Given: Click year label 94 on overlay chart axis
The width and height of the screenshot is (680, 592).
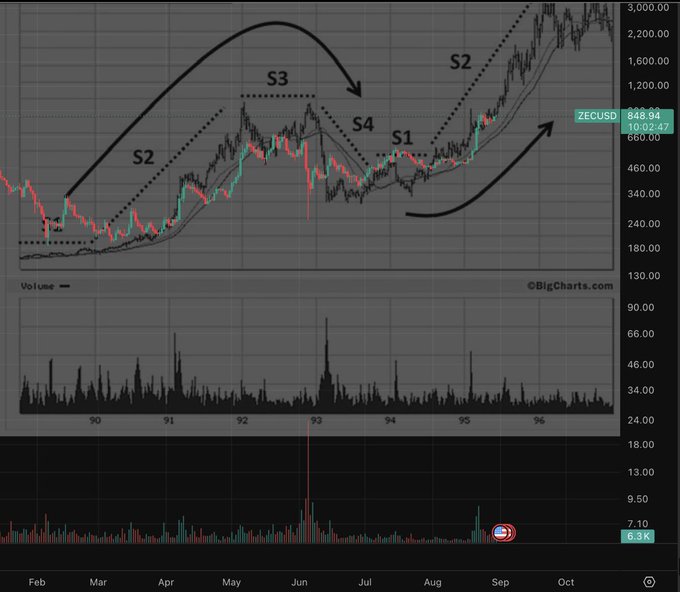Looking at the screenshot, I should tap(390, 420).
